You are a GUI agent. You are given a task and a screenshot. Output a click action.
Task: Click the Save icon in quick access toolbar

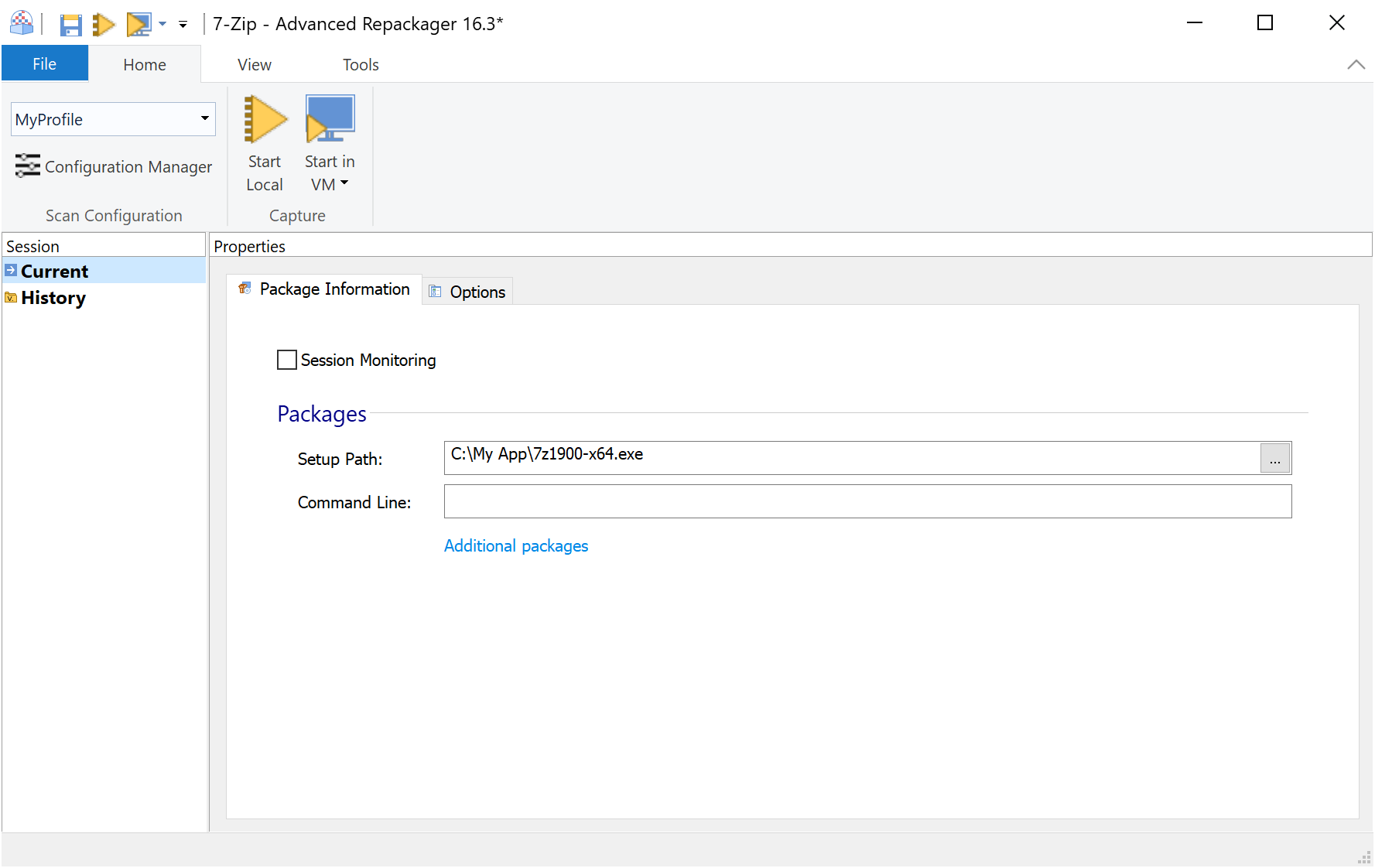(71, 25)
